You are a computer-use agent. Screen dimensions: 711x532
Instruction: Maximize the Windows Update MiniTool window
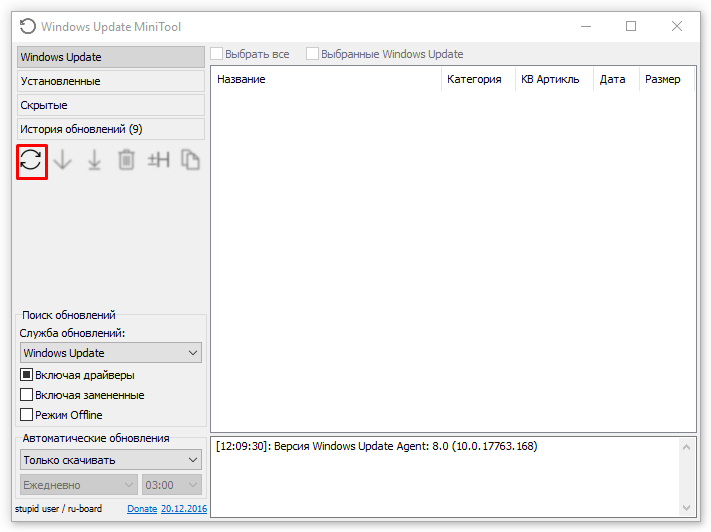[x=631, y=26]
